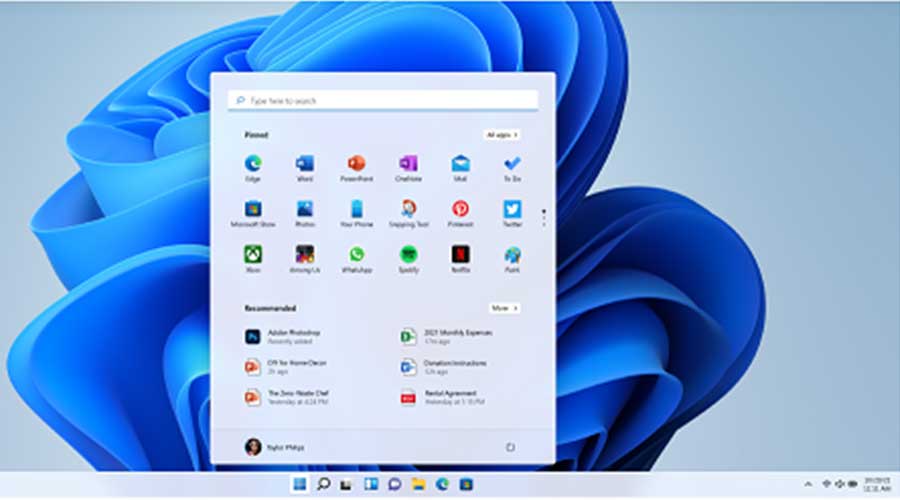Screen dimensions: 900x500
Task: Open Search from the taskbar
Action: (324, 484)
